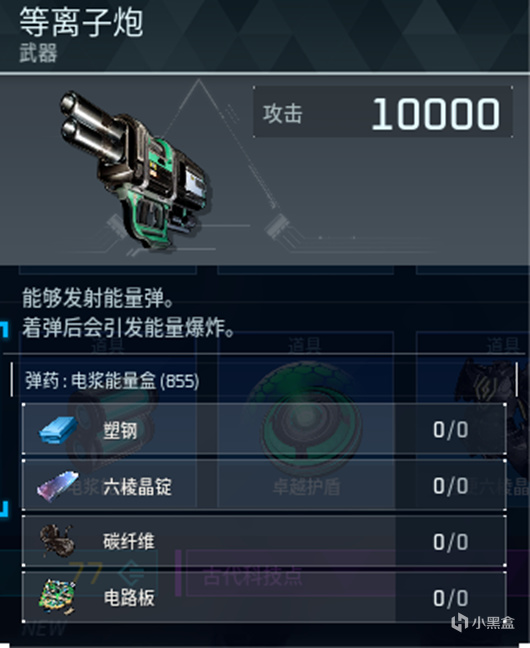Click the 等离子炮 weapon title
530x648 pixels.
click(x=81, y=22)
